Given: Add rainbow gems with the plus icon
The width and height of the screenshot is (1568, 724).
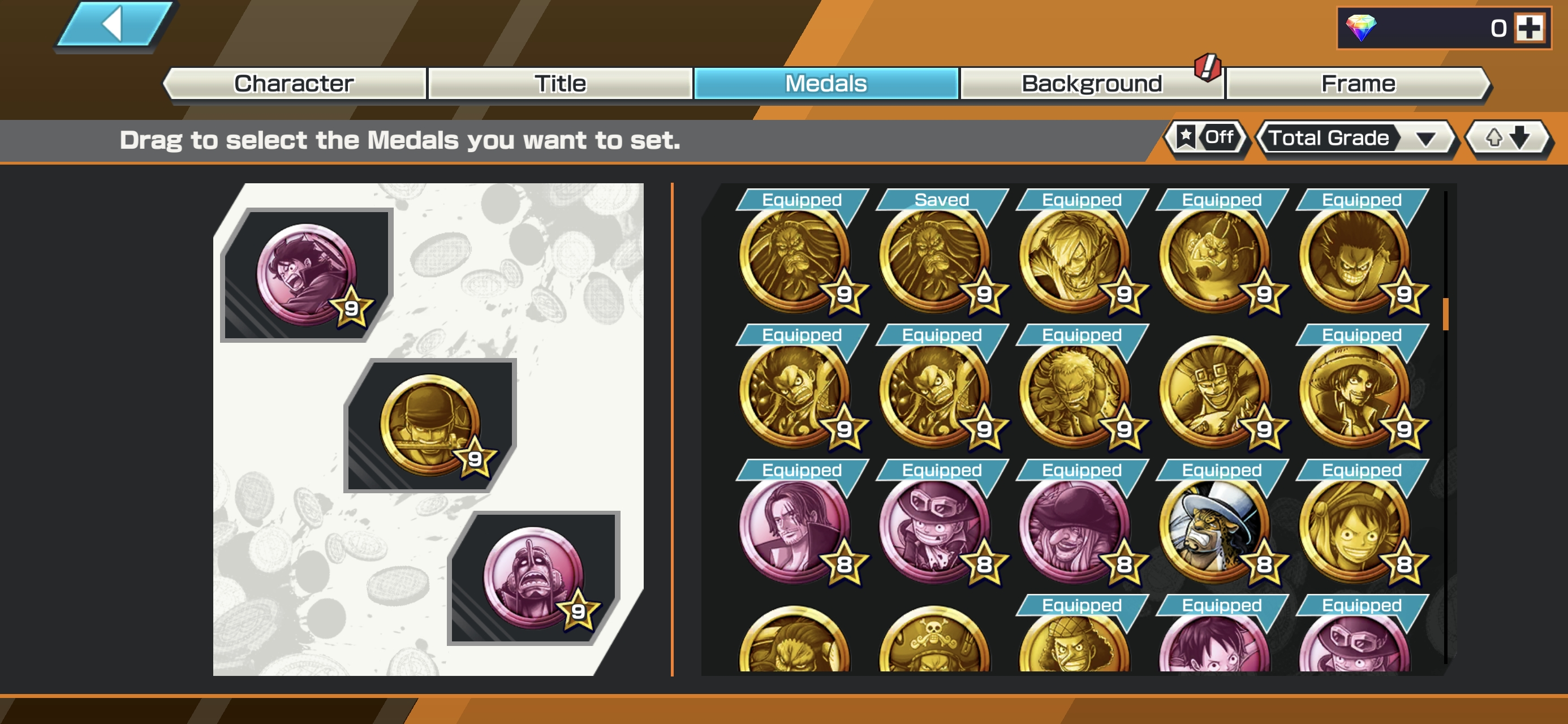Looking at the screenshot, I should [x=1530, y=28].
